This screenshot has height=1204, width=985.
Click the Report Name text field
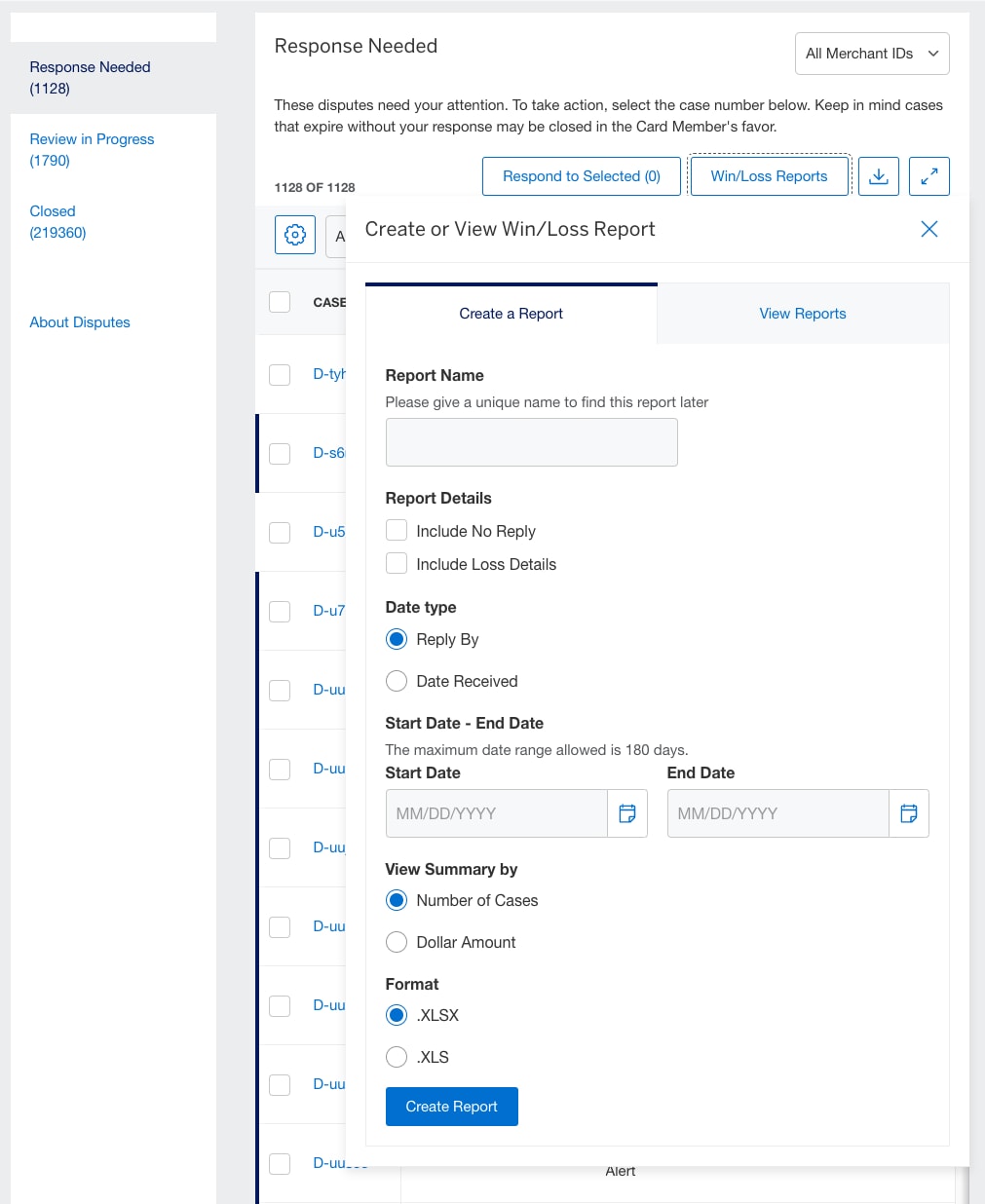531,442
